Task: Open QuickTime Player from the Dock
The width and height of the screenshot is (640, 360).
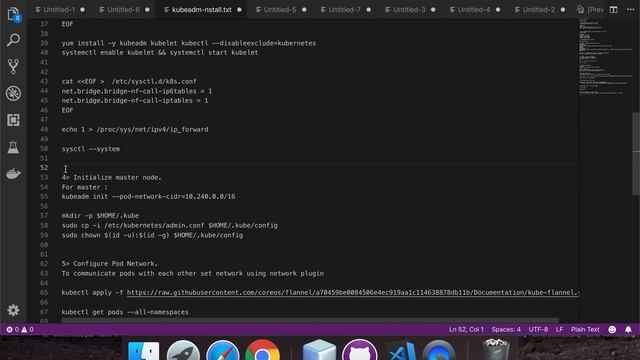Action: point(438,351)
